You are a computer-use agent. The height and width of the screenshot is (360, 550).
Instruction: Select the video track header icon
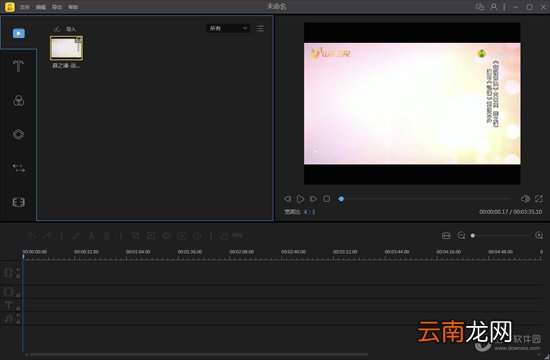[x=8, y=273]
